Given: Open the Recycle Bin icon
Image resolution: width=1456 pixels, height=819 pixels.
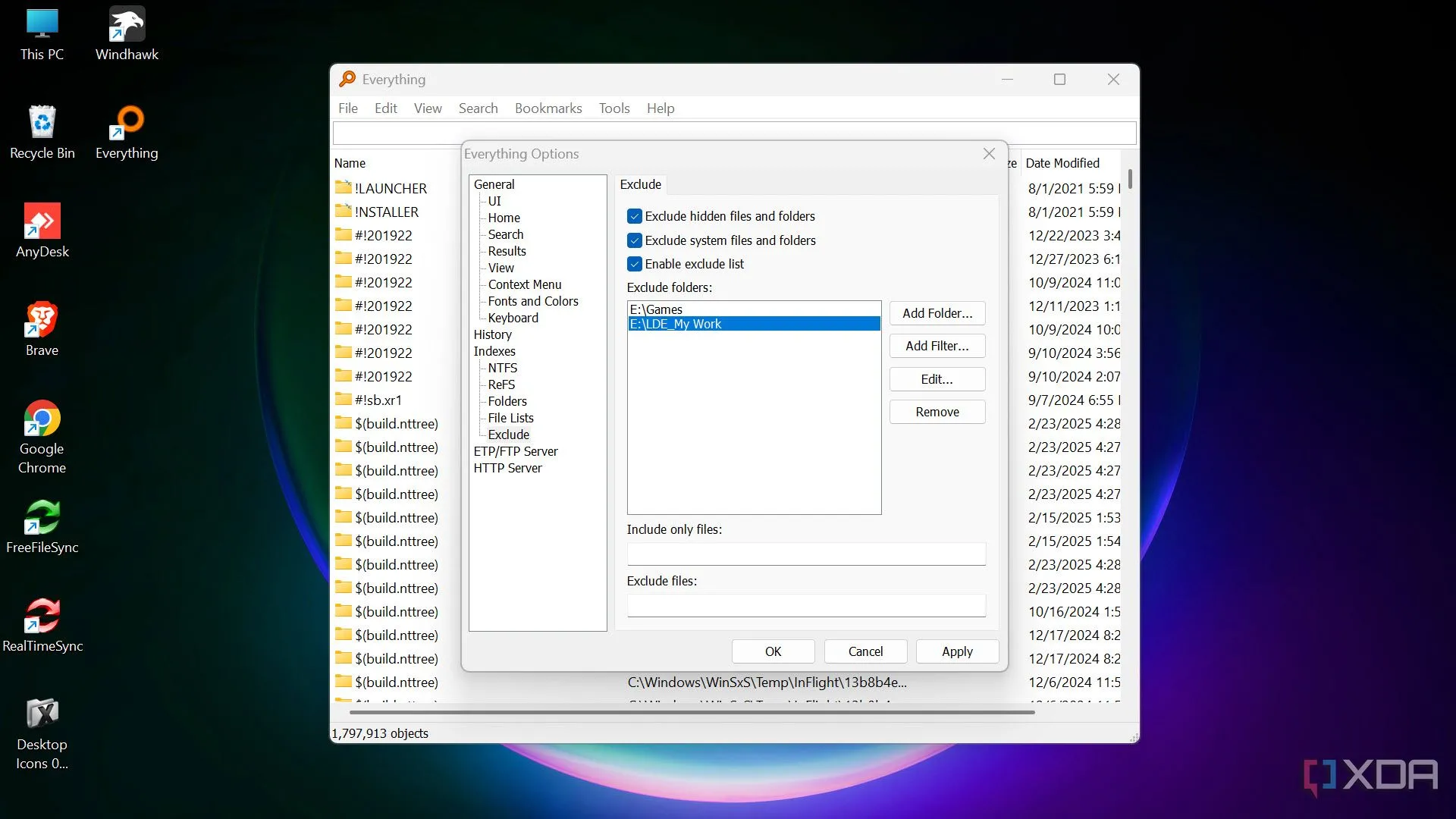Looking at the screenshot, I should 42,133.
